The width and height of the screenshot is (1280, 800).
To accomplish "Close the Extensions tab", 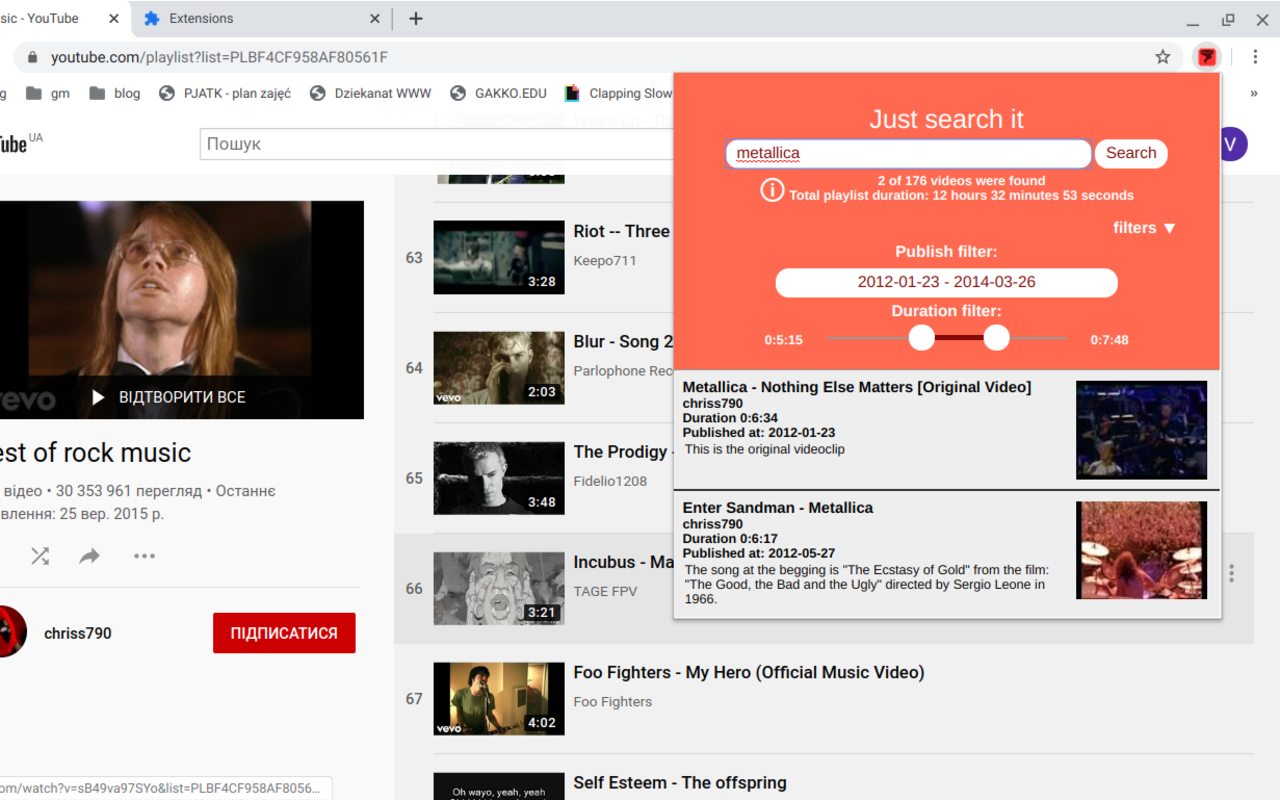I will tap(375, 18).
